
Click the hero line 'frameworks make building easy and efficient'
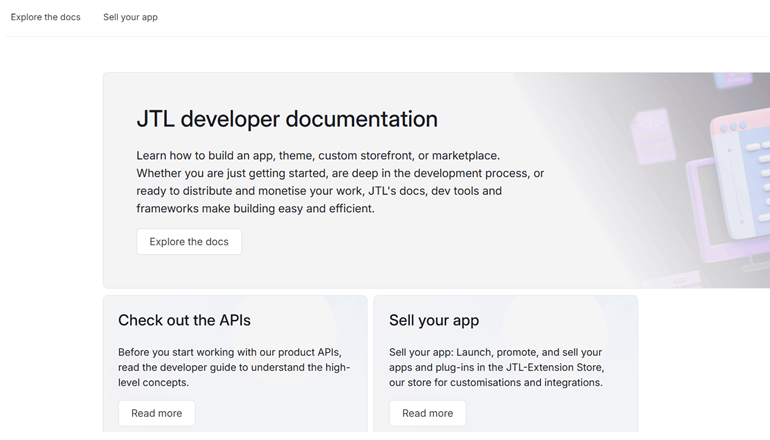[255, 209]
